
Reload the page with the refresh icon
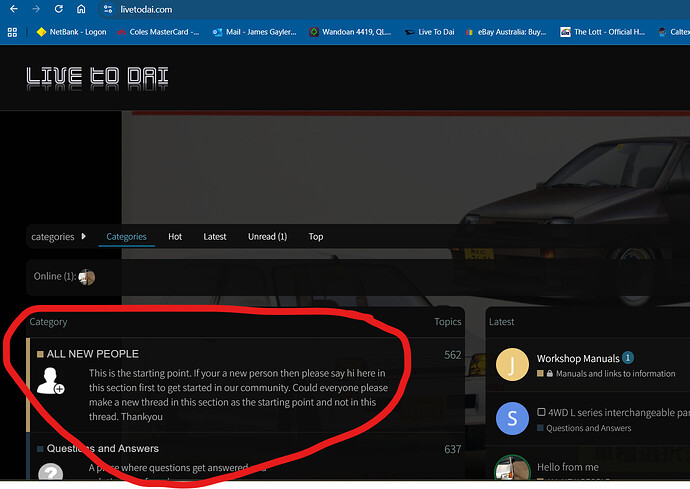(x=58, y=9)
